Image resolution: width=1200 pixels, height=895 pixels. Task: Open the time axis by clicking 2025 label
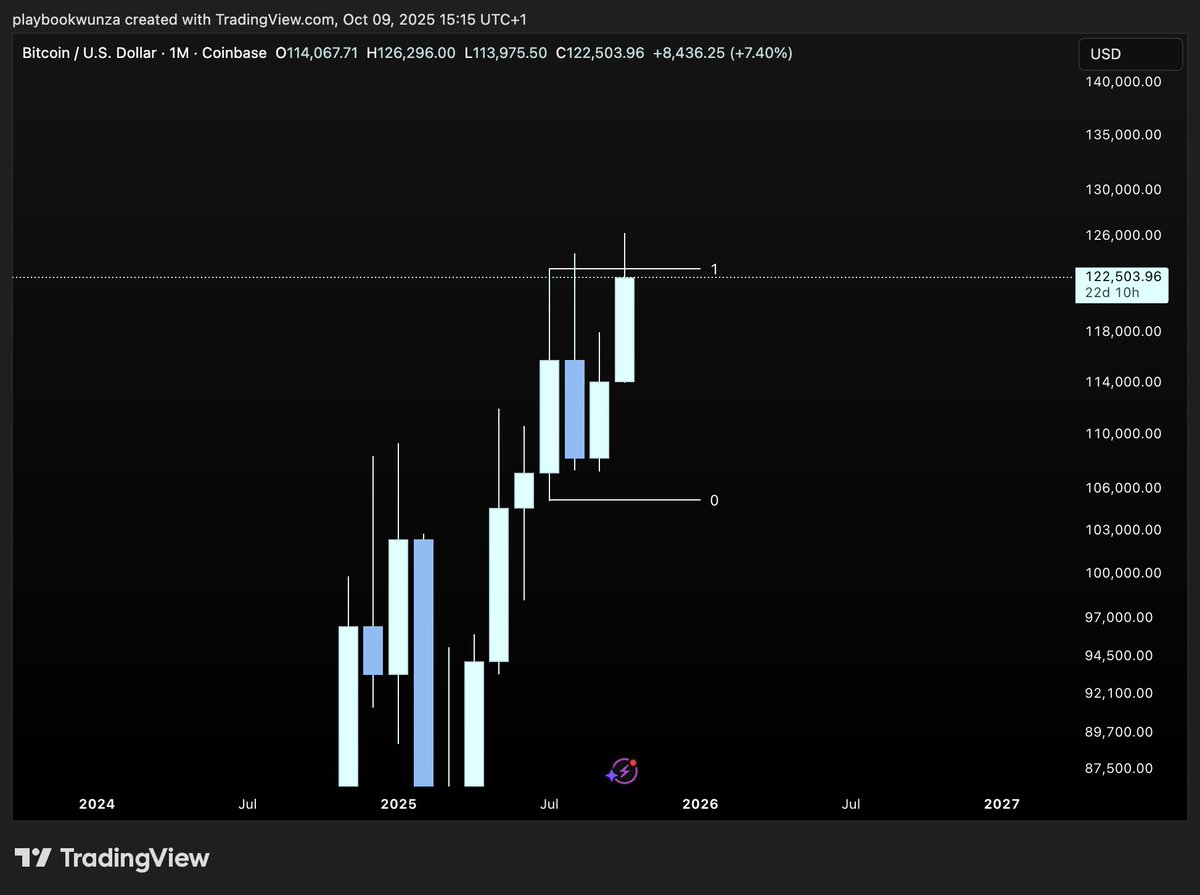(398, 804)
